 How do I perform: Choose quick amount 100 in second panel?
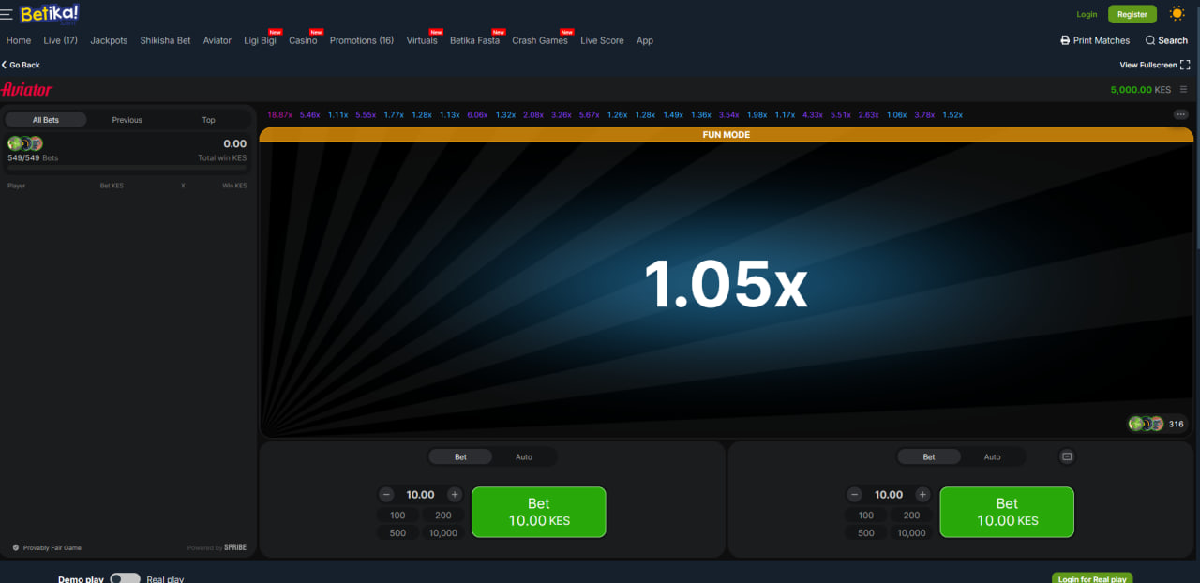tap(866, 515)
